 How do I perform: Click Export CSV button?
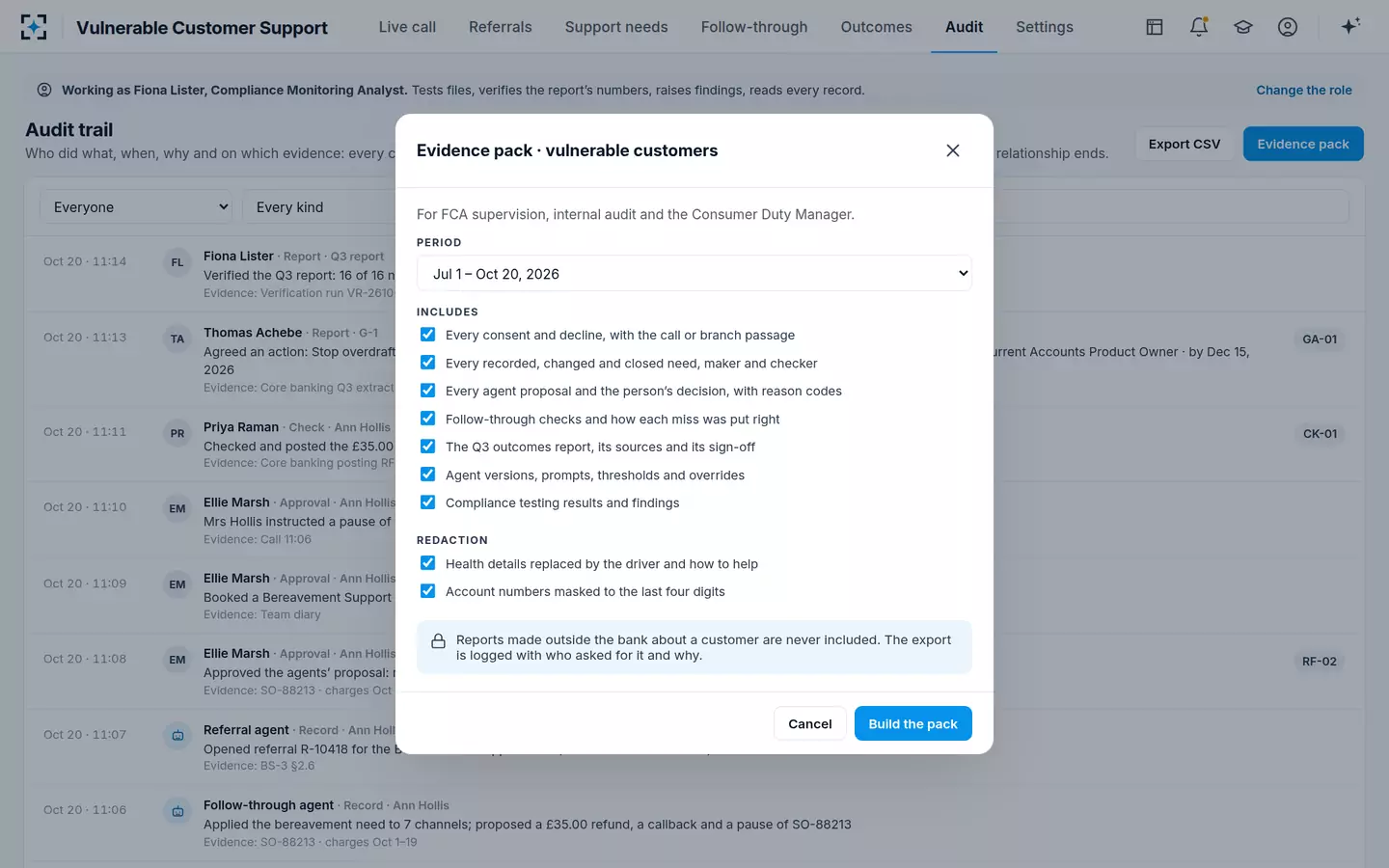coord(1185,144)
